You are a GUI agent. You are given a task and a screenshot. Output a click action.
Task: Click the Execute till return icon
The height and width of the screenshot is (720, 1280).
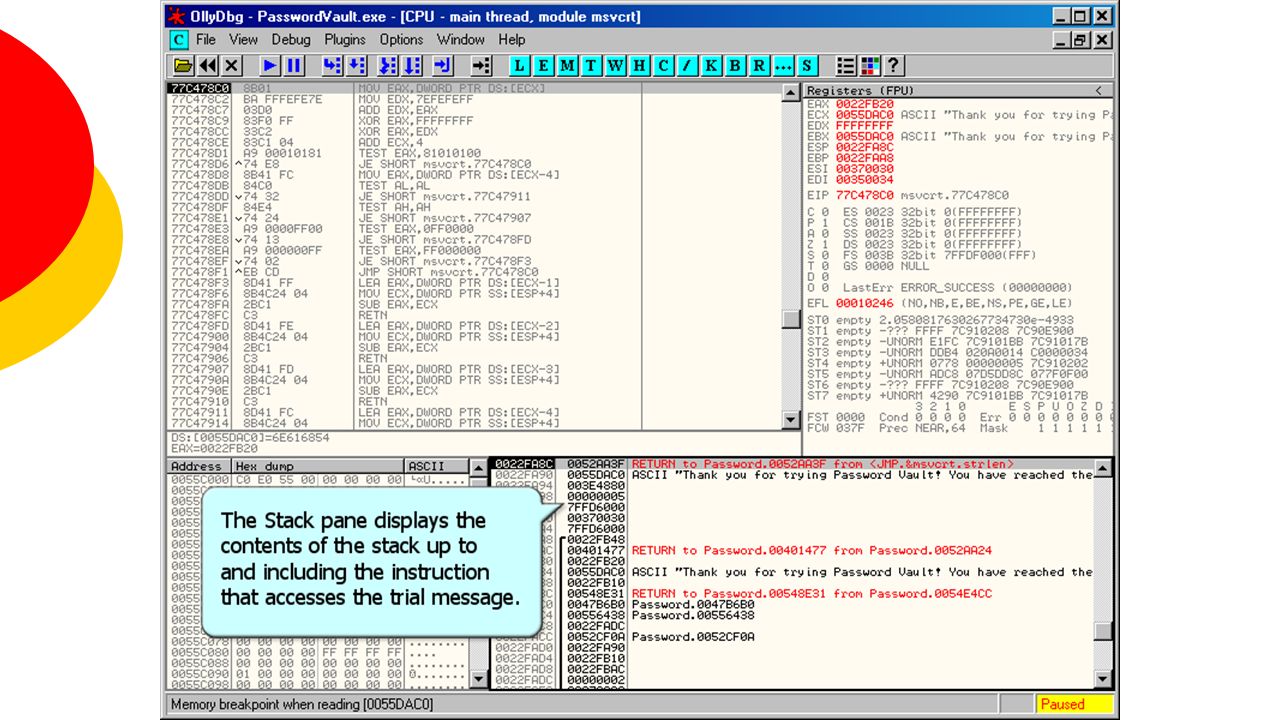[443, 66]
